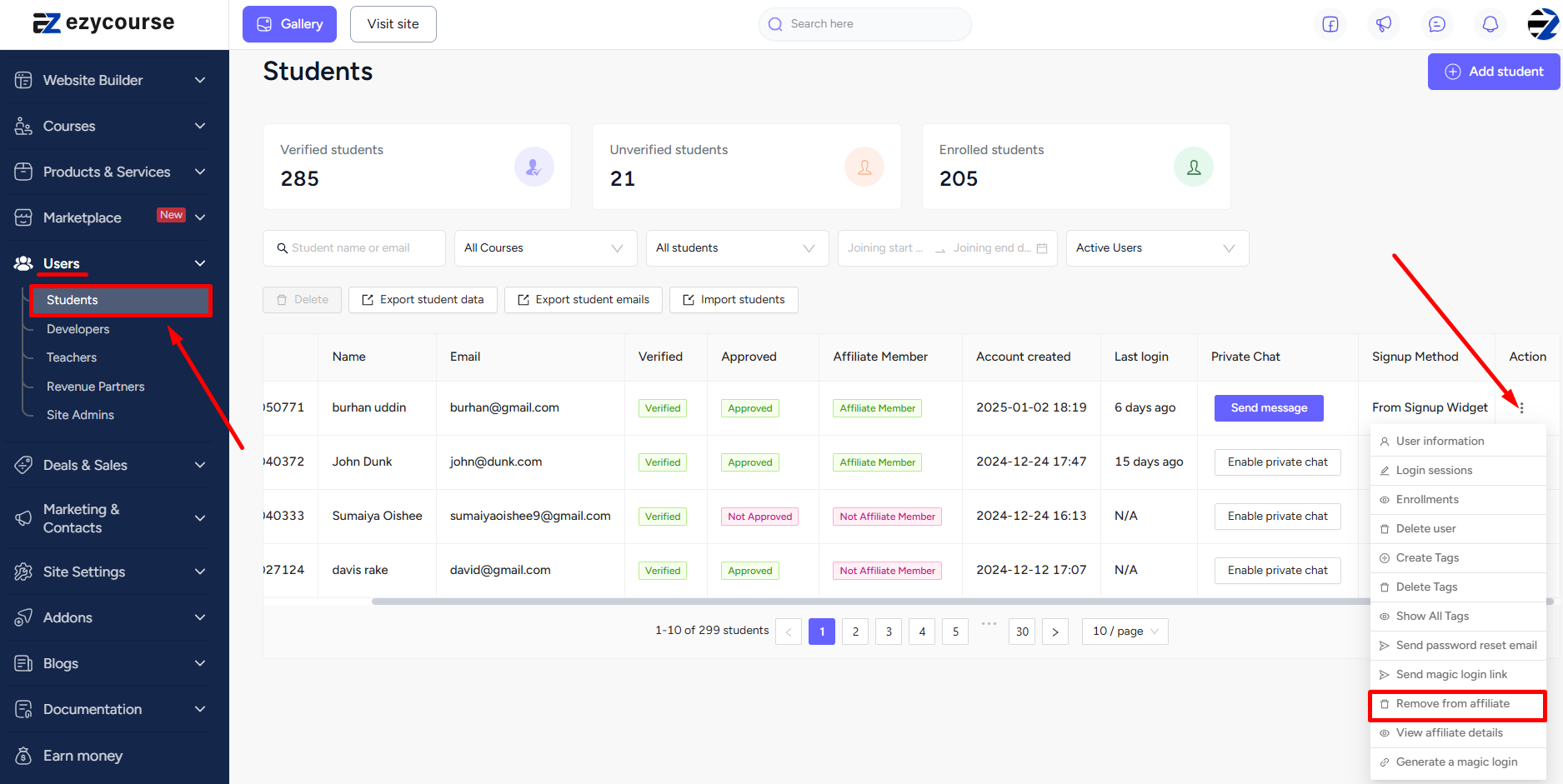Click the Blogs sidebar icon
The width and height of the screenshot is (1563, 784).
pos(23,663)
